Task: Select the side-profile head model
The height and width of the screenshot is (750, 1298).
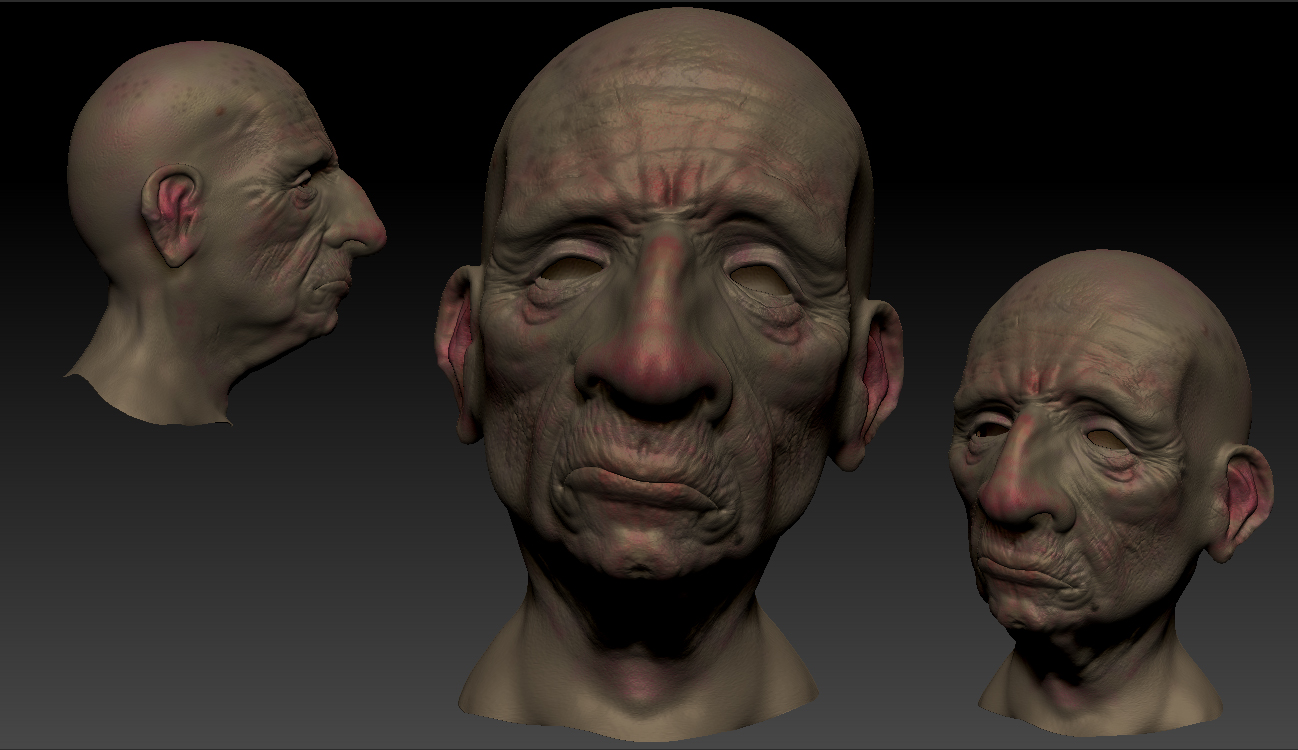Action: click(226, 232)
